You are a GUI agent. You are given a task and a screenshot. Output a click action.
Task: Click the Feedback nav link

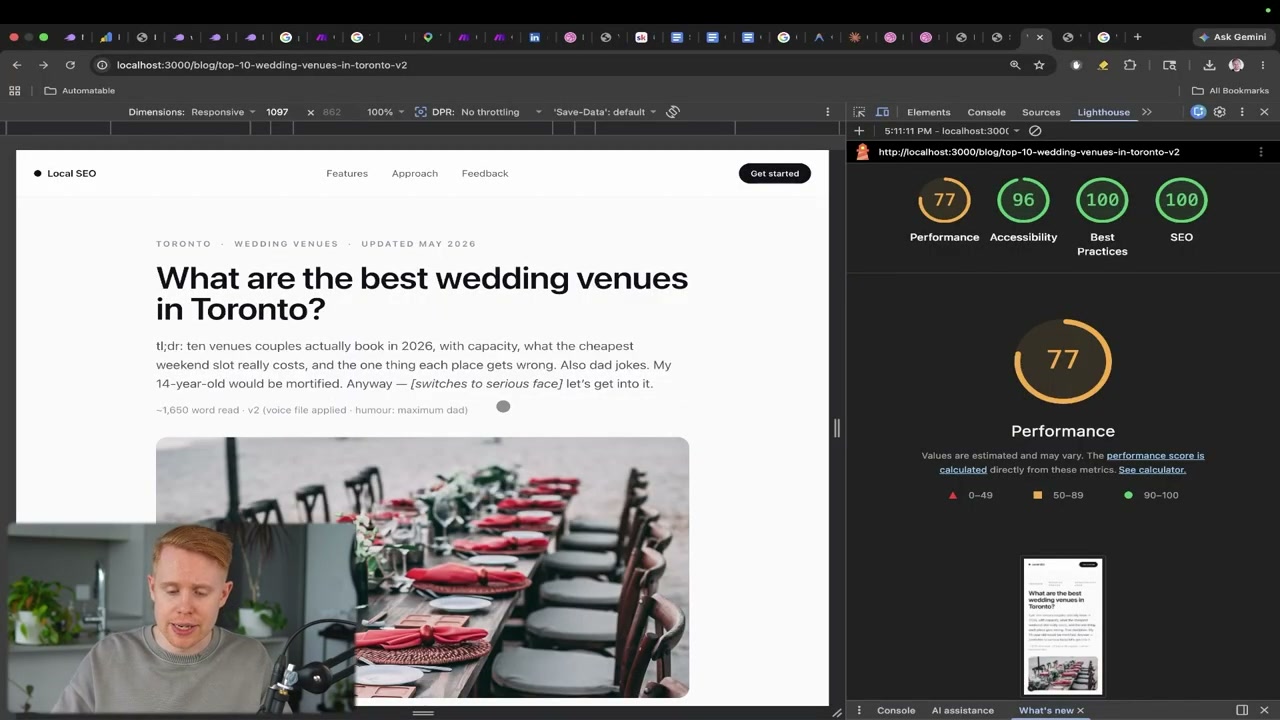coord(485,173)
